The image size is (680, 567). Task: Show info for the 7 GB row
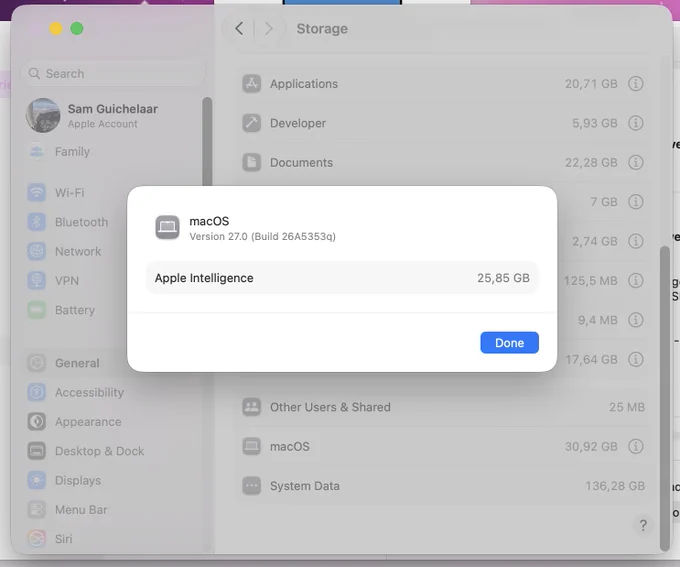pos(636,202)
